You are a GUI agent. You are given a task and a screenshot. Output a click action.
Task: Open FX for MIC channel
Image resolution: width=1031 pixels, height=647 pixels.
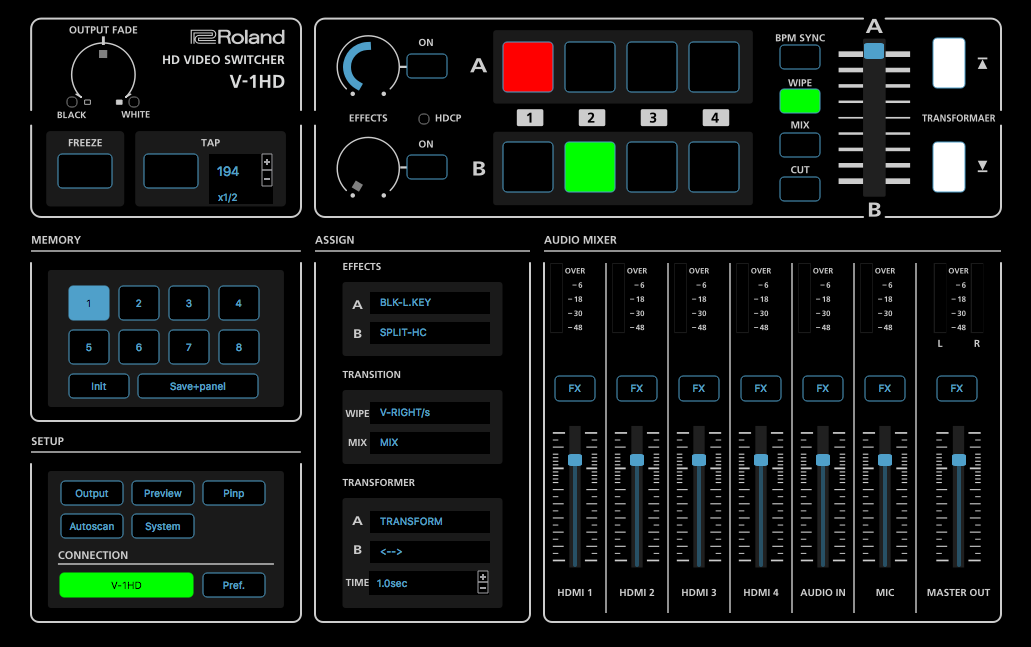tap(884, 389)
